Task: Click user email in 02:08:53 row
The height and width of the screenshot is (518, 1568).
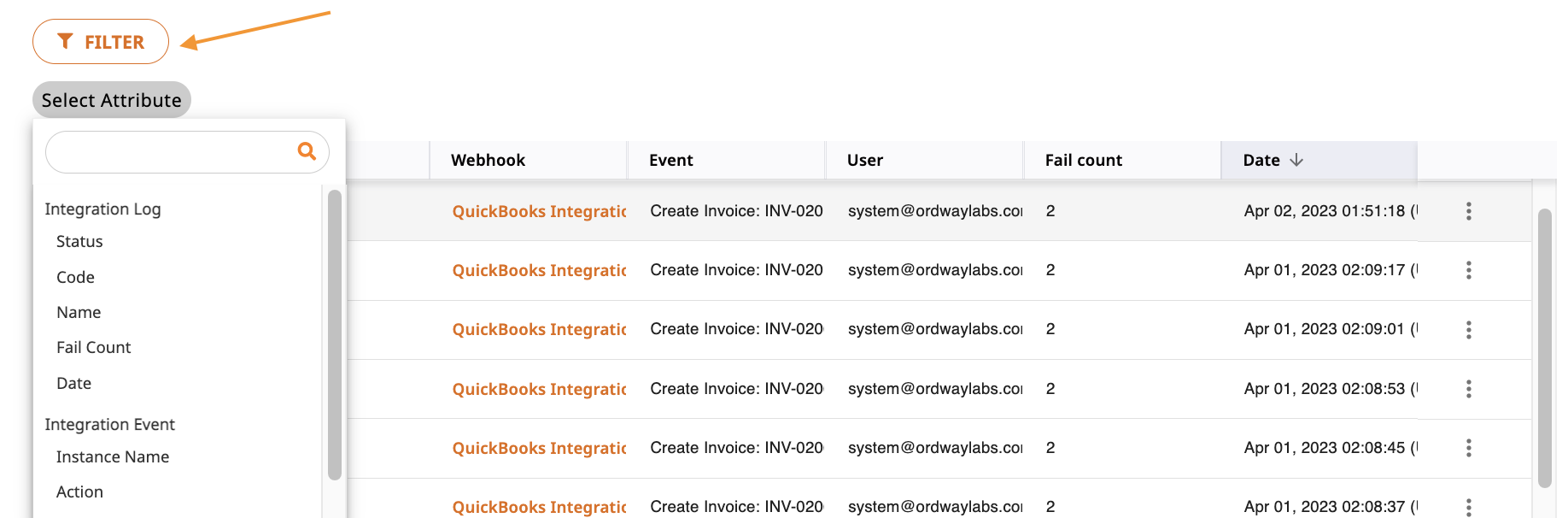Action: [x=935, y=389]
